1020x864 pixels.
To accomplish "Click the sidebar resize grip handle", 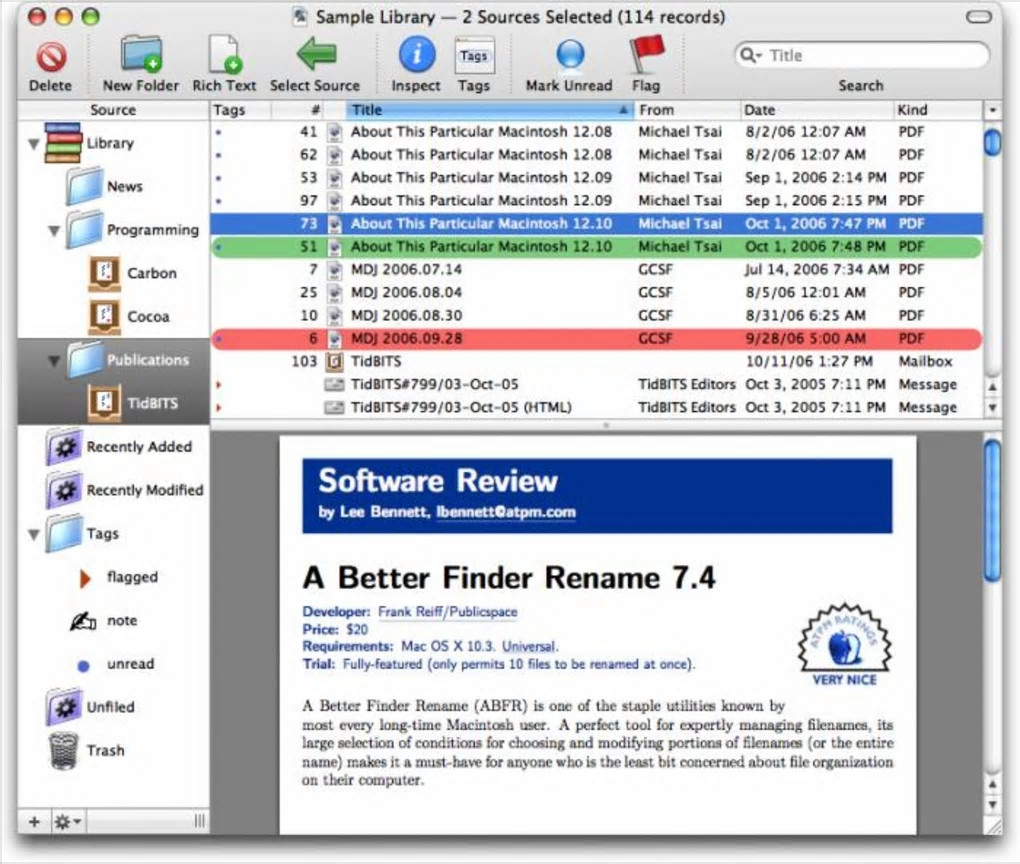I will tap(200, 822).
